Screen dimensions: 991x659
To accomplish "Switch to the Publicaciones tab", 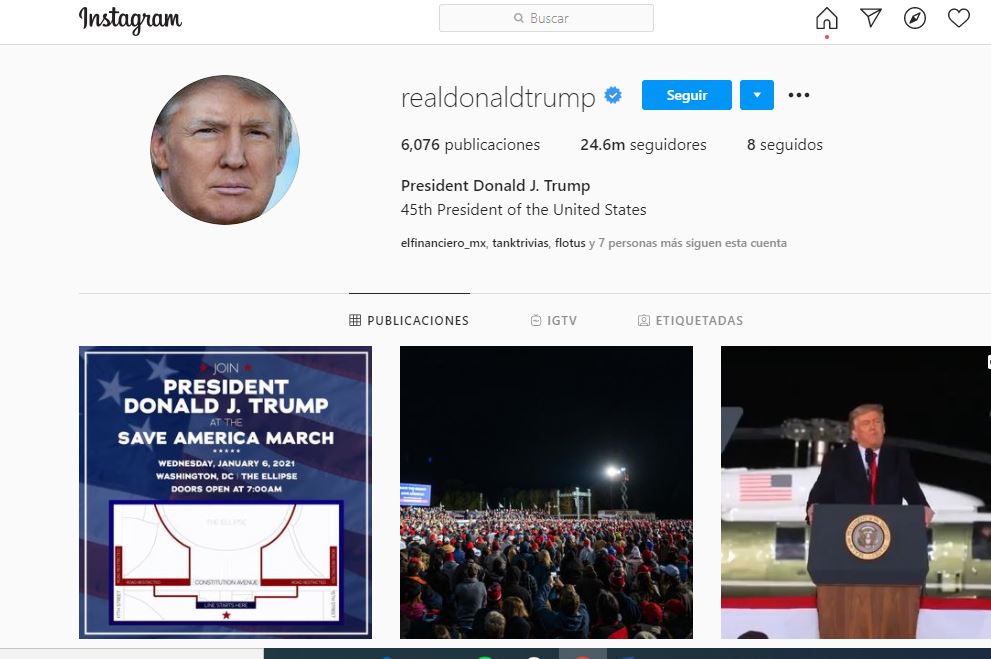I will tap(409, 320).
